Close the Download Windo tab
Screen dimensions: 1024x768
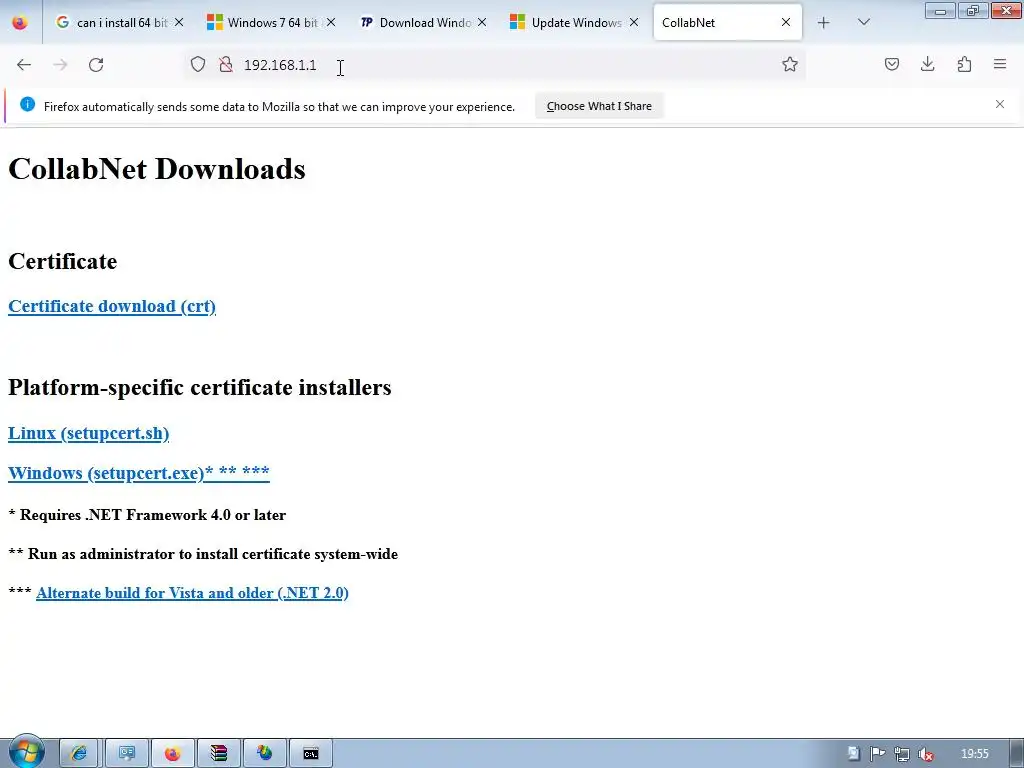pos(482,23)
